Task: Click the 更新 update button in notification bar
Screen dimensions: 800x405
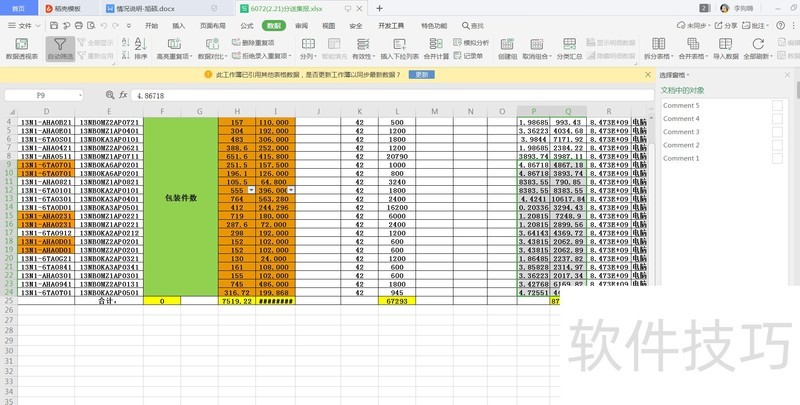Action: [x=421, y=75]
